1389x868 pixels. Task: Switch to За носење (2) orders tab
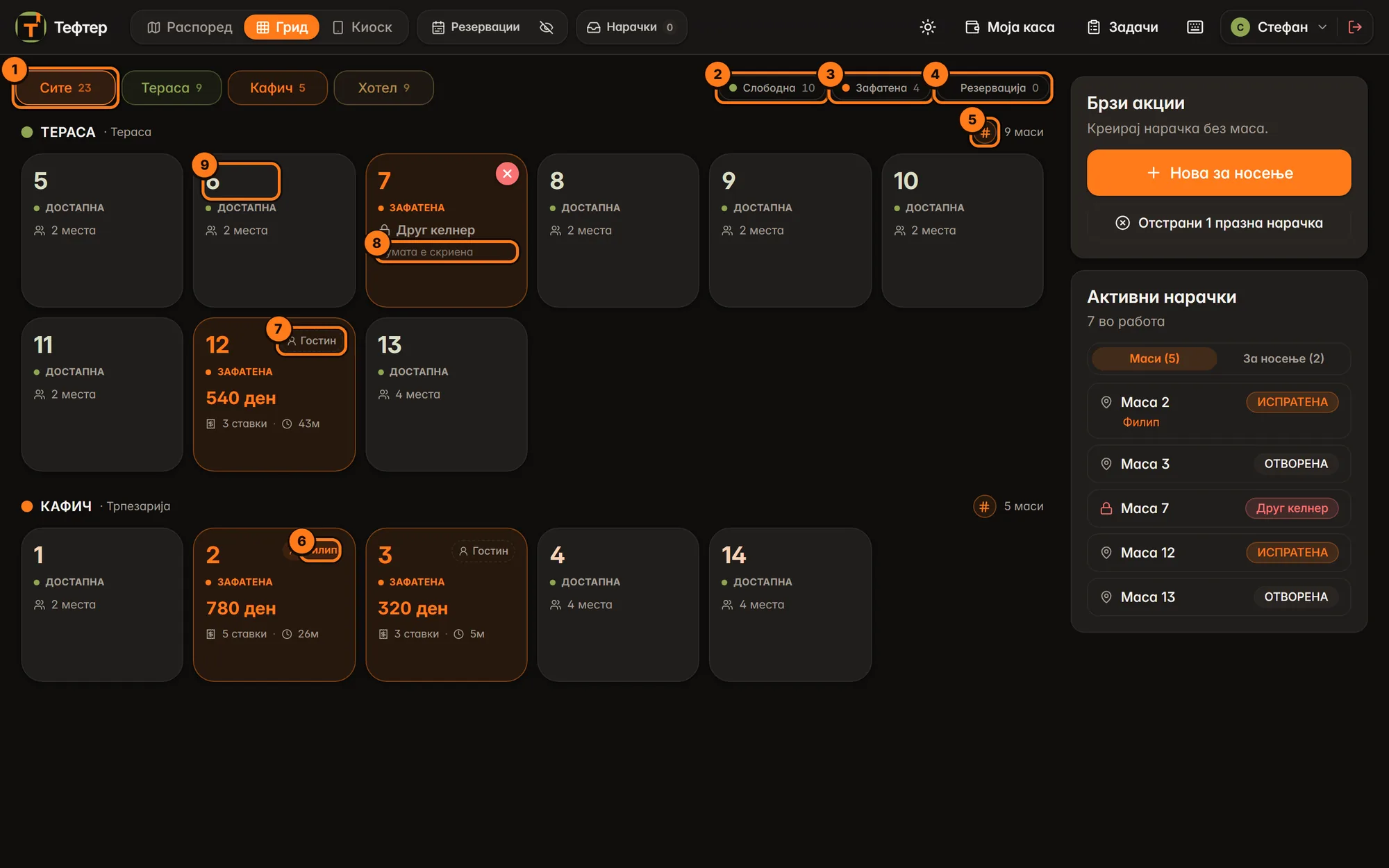(x=1283, y=358)
